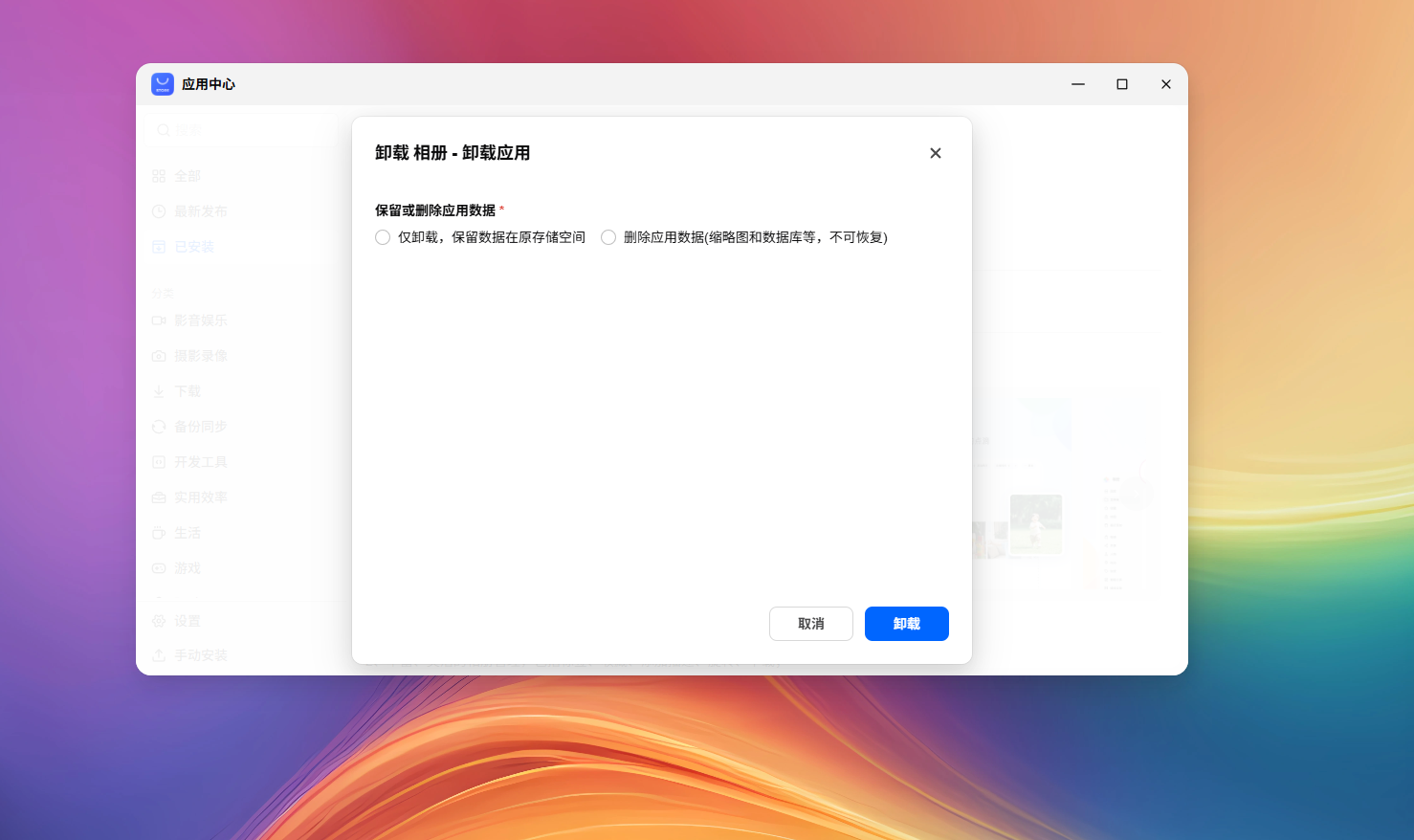Minimize the 应用中心 window
This screenshot has width=1414, height=840.
[x=1078, y=84]
